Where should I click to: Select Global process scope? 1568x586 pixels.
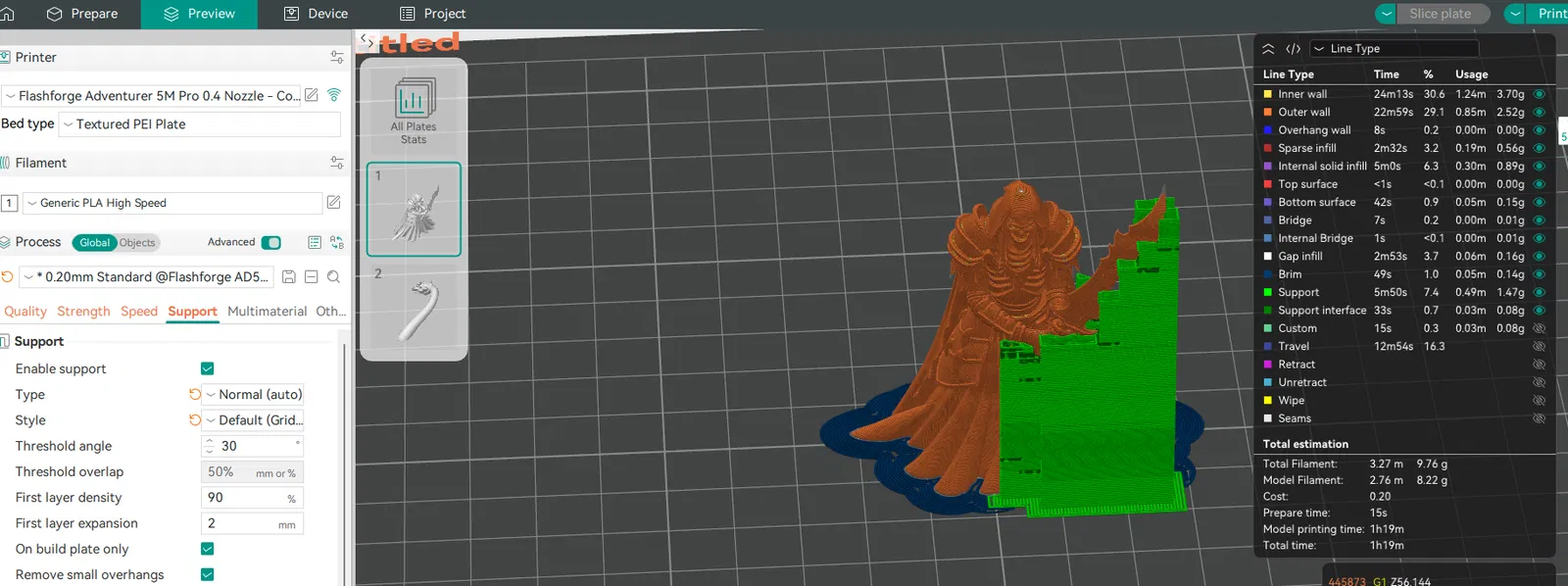(x=95, y=243)
